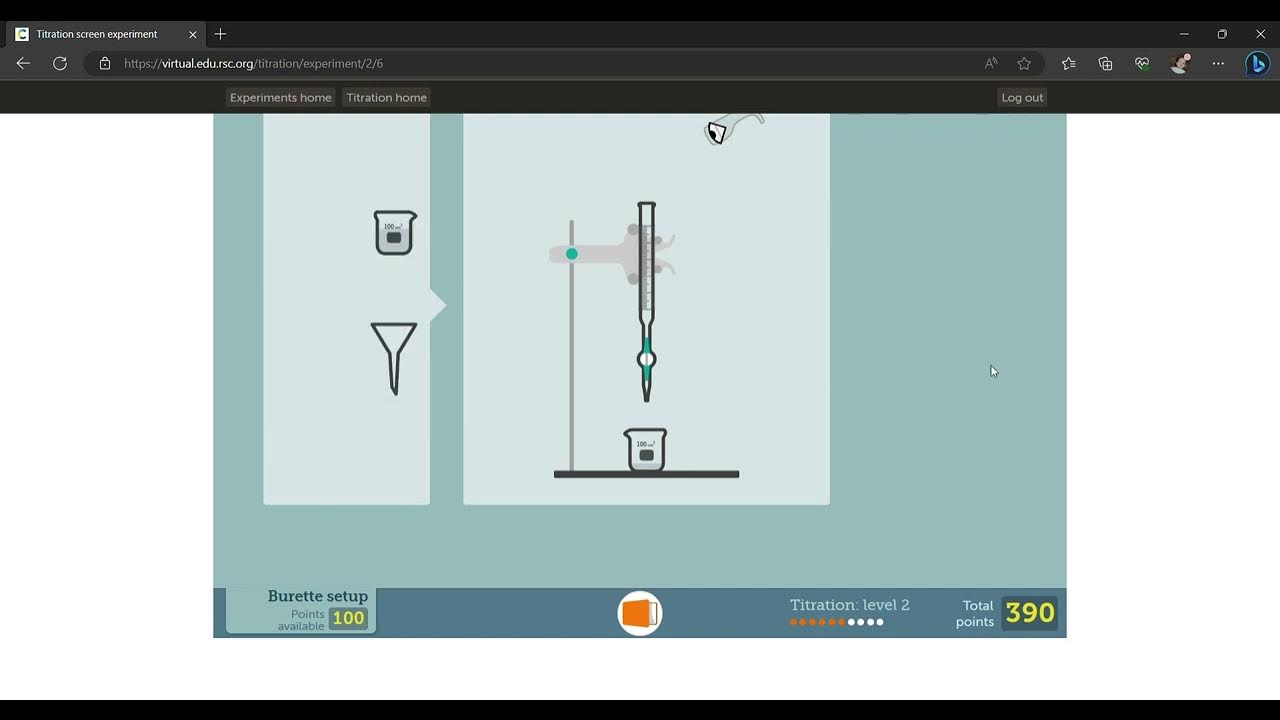Open a new browser tab
The height and width of the screenshot is (720, 1280).
click(220, 34)
